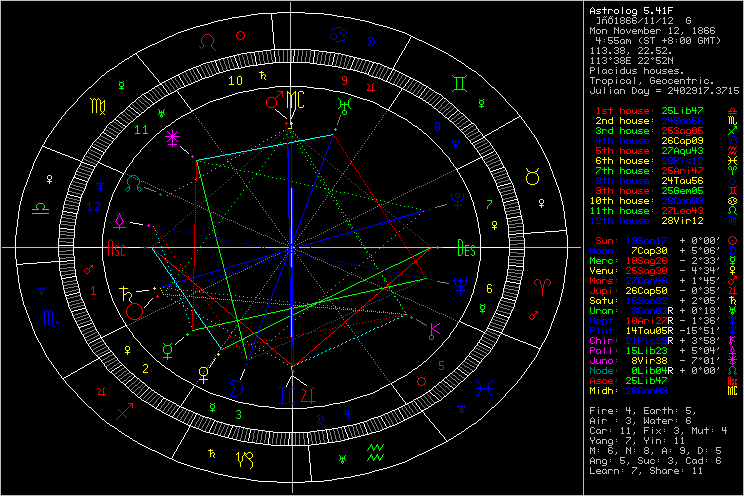Click the red Sun circle inside the chart
Image resolution: width=744 pixels, height=496 pixels.
pyautogui.click(x=134, y=312)
